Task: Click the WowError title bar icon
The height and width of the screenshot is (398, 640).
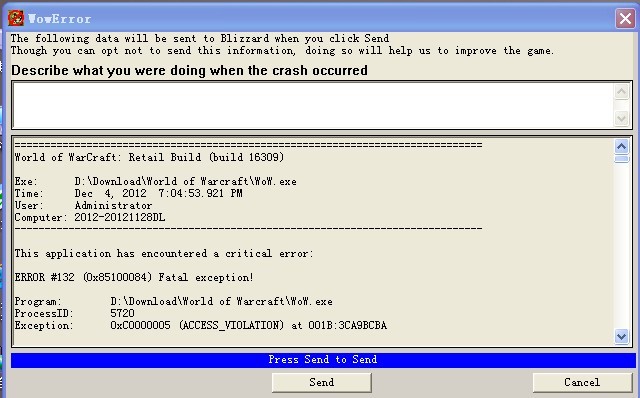Action: [x=16, y=18]
